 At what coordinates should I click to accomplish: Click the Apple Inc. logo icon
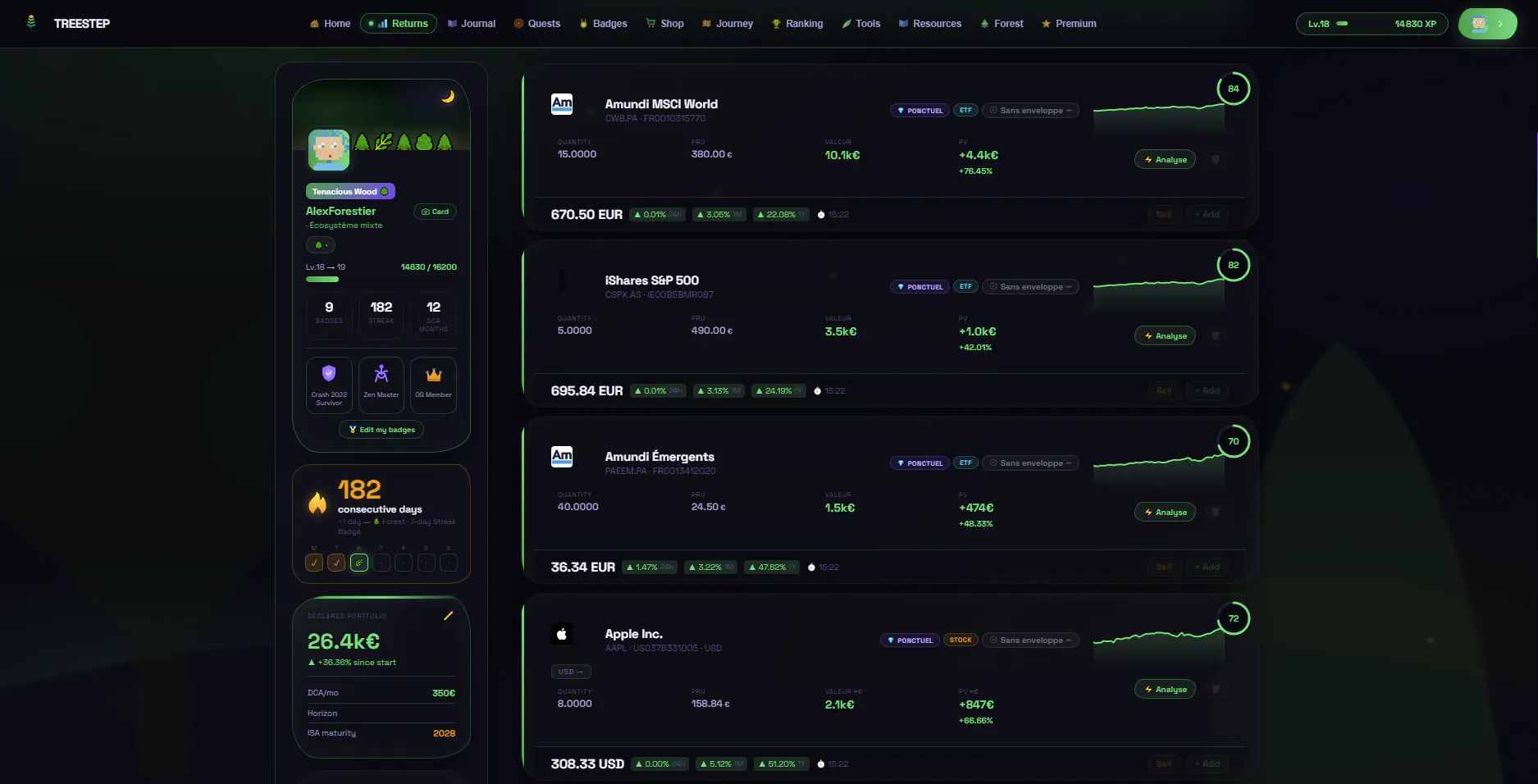[x=562, y=634]
